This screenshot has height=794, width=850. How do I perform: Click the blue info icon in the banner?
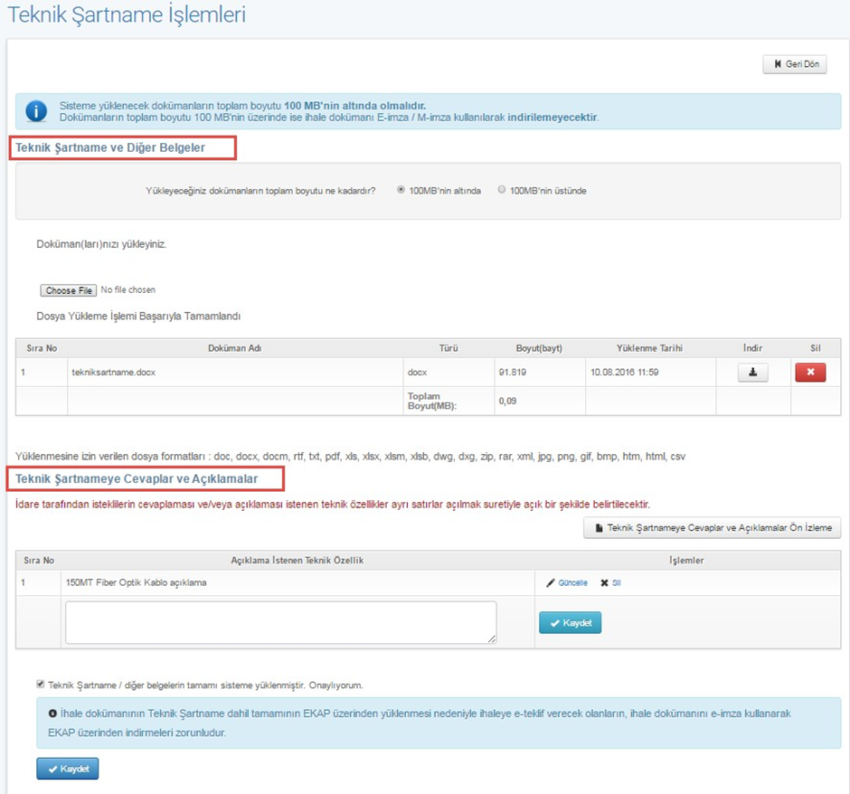point(36,111)
